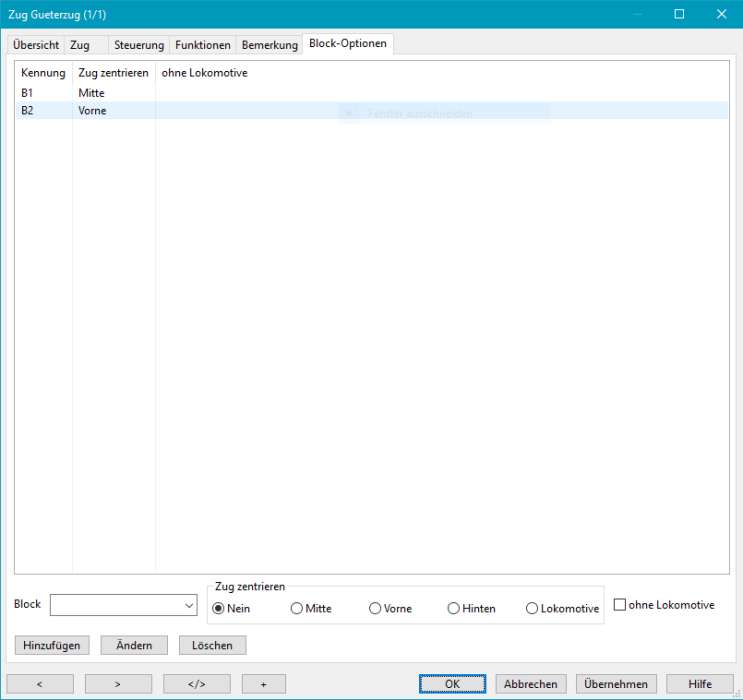Image resolution: width=743 pixels, height=700 pixels.
Task: Select the Nein radio option
Action: pos(218,608)
